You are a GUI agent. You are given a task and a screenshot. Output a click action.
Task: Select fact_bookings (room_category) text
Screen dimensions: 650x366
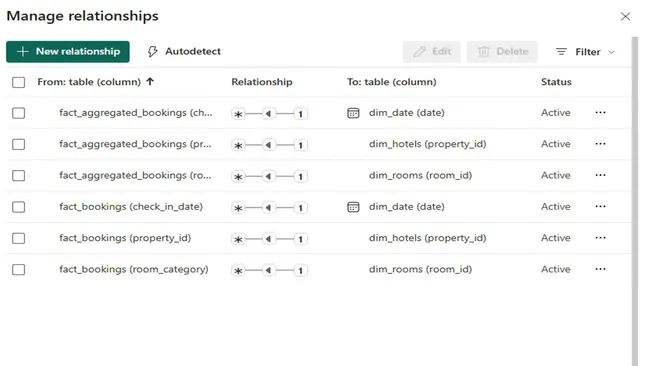click(x=134, y=269)
